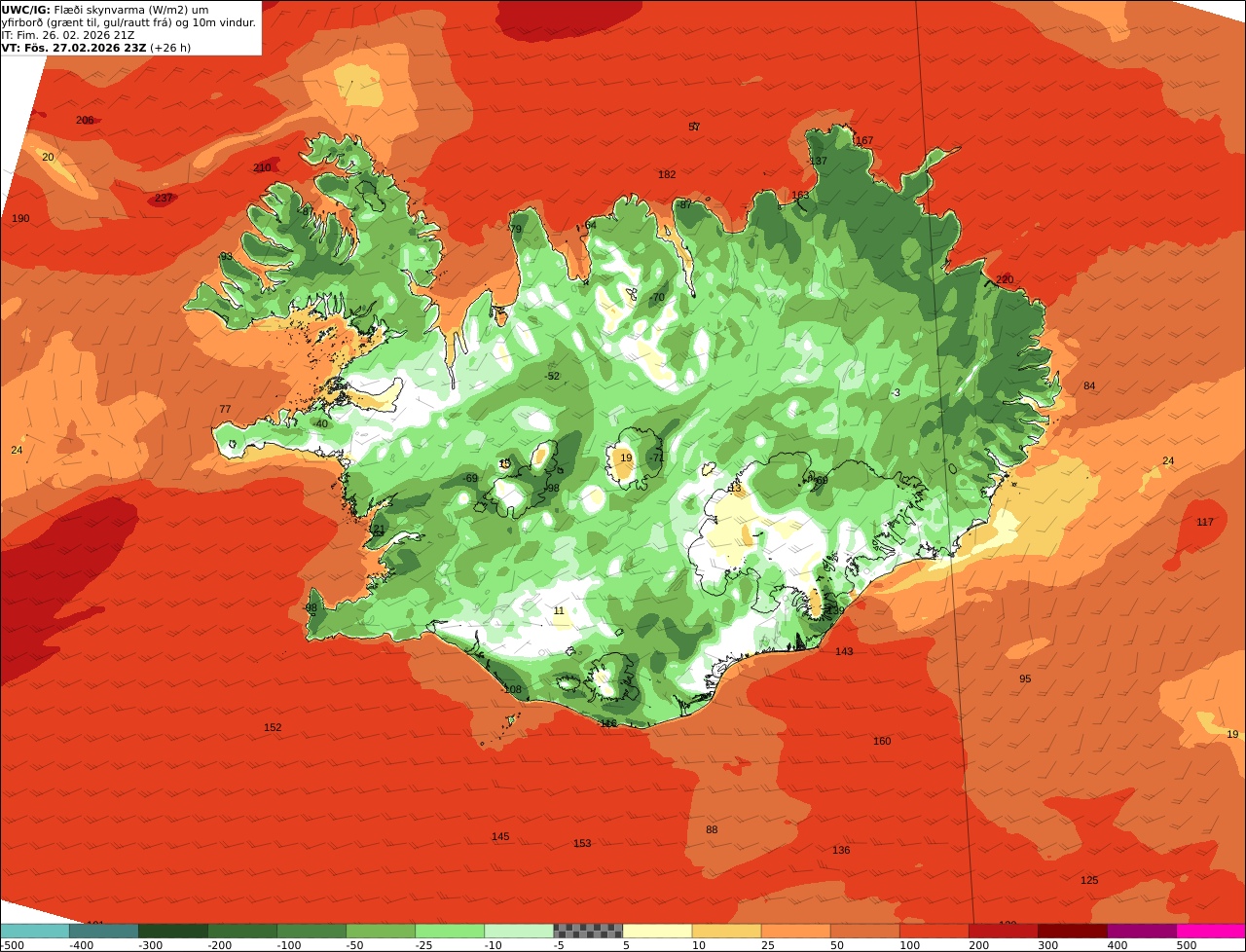Click the '(+26 h)' forecast offset text
Viewport: 1246px width, 952px height.
[170, 47]
